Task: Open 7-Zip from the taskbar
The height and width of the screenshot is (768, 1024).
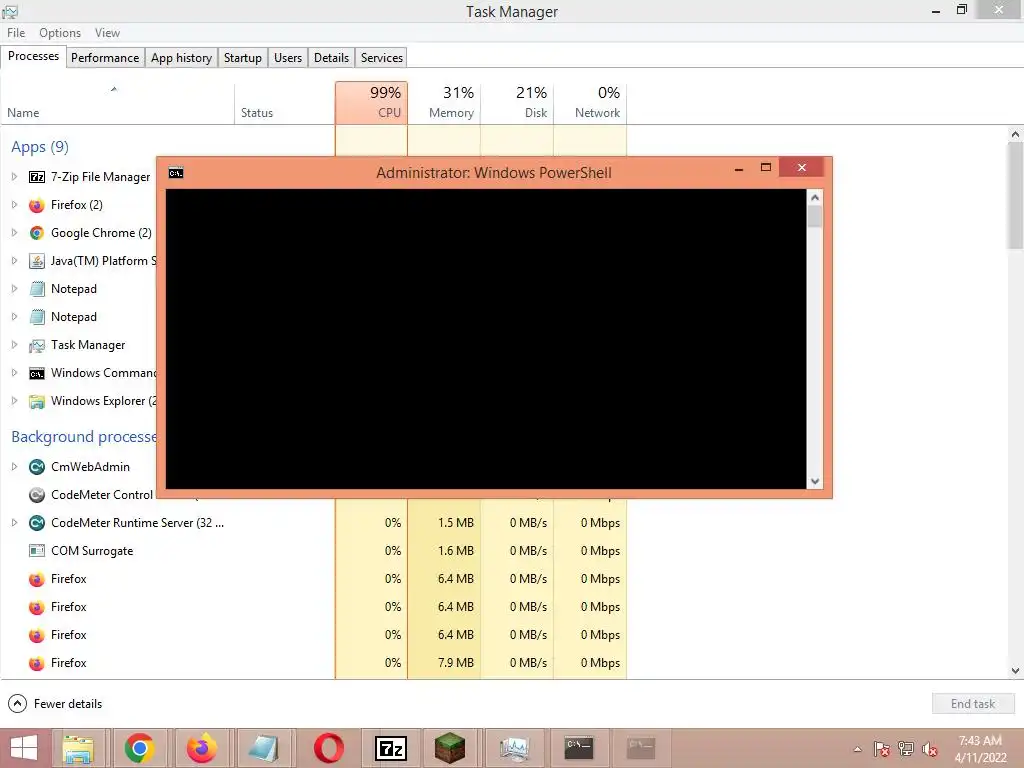Action: 391,748
